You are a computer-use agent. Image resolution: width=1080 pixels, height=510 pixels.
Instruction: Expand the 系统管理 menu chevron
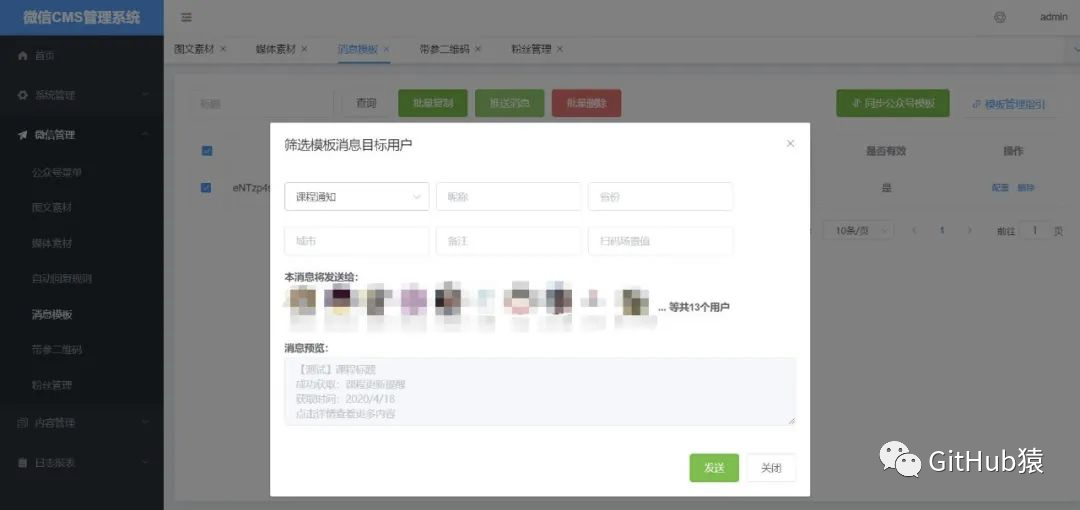click(145, 95)
